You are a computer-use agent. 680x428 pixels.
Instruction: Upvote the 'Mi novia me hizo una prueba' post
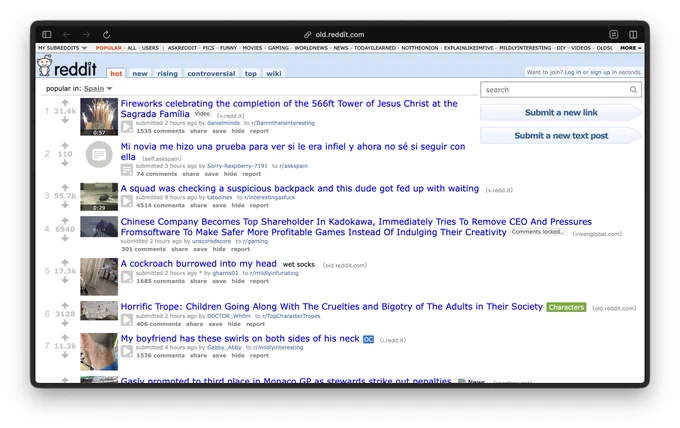65,145
